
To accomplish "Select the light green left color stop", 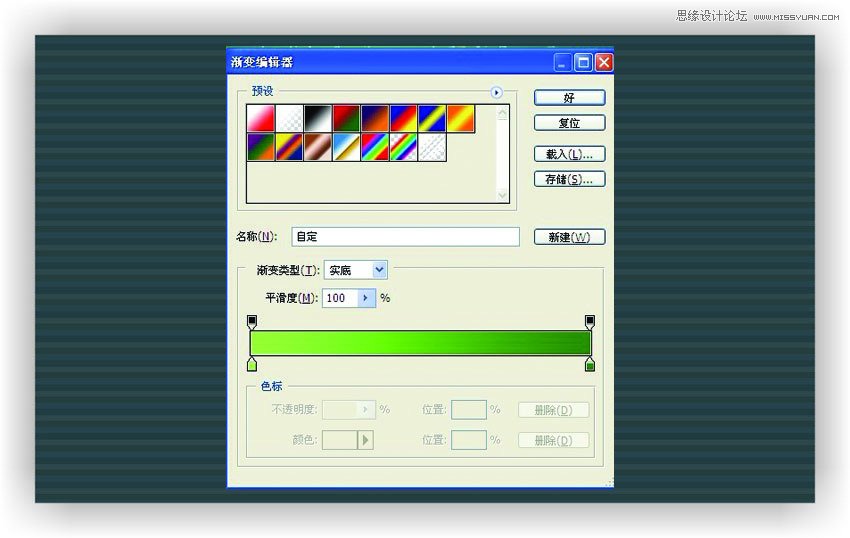I will 252,364.
